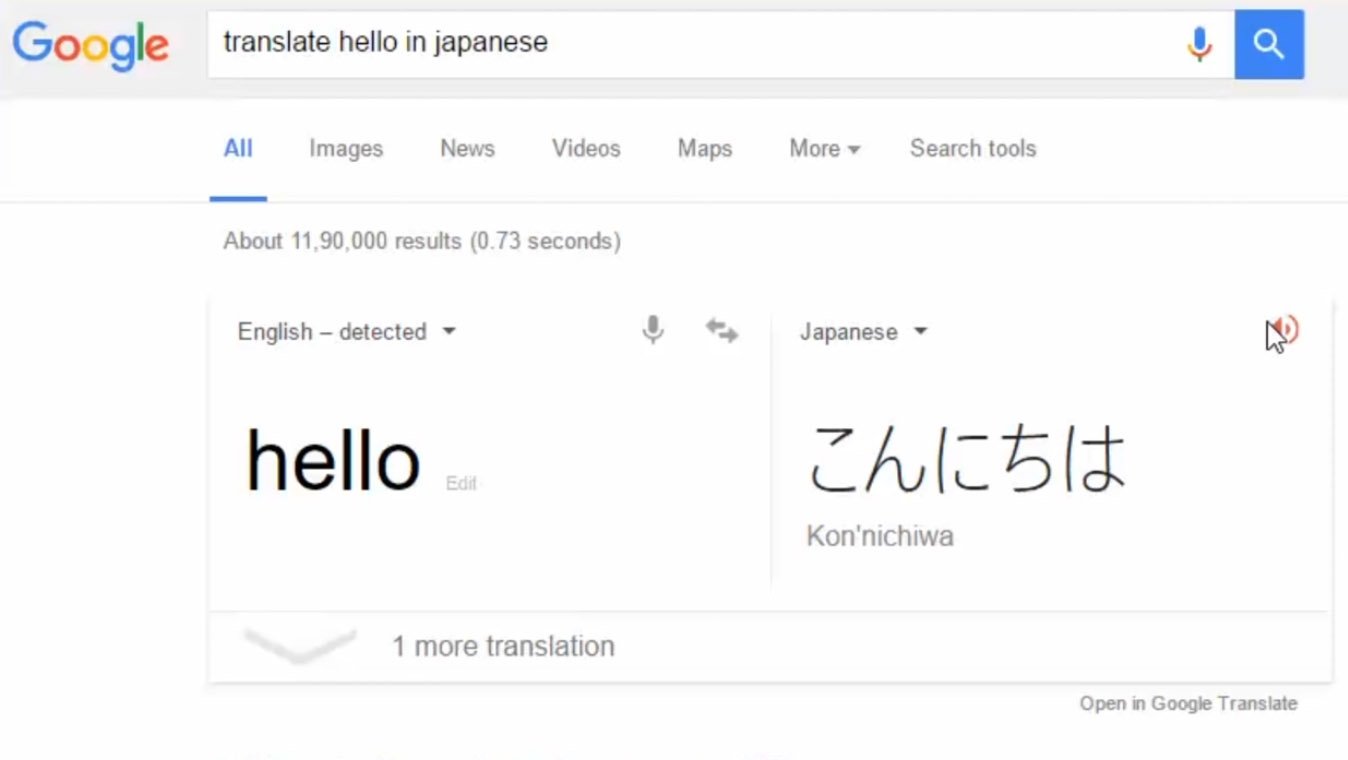The width and height of the screenshot is (1348, 760).
Task: Click the search query input field
Action: (690, 43)
